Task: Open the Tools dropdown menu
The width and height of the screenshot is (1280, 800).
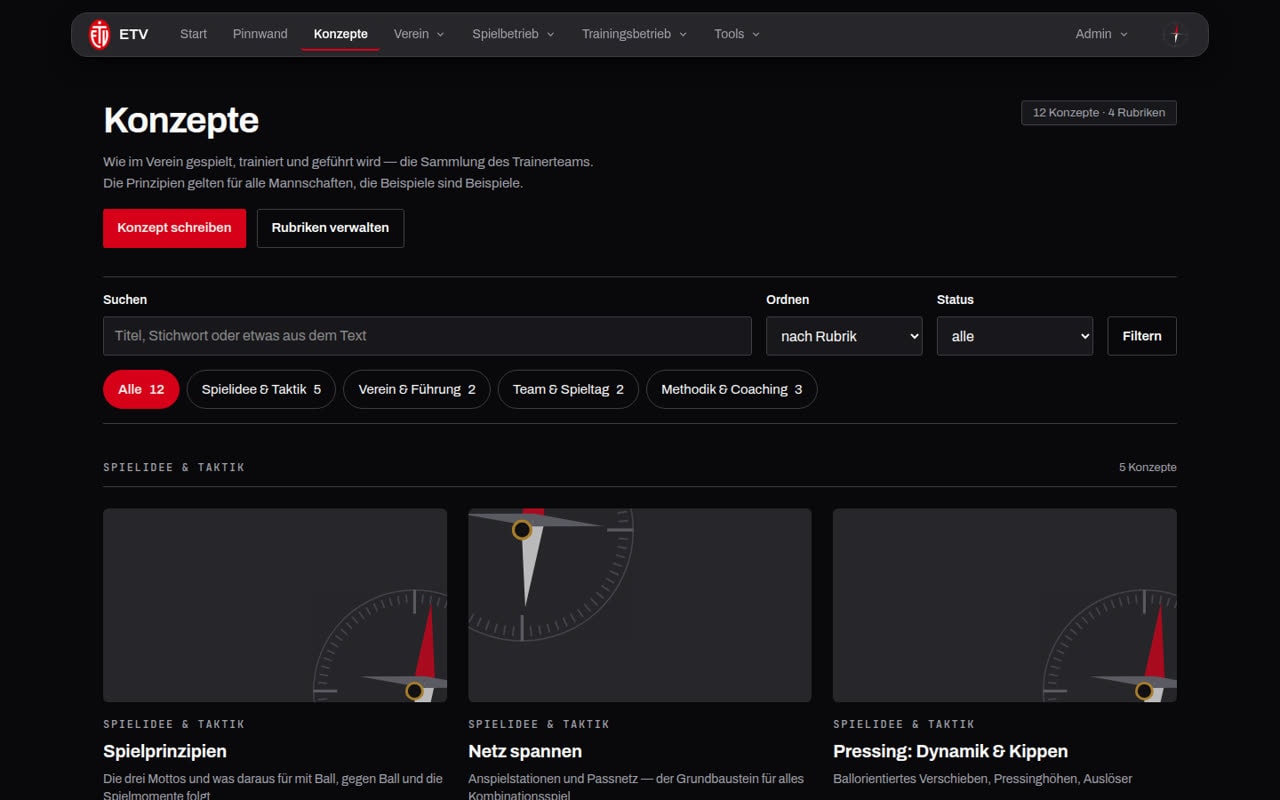Action: (x=737, y=34)
